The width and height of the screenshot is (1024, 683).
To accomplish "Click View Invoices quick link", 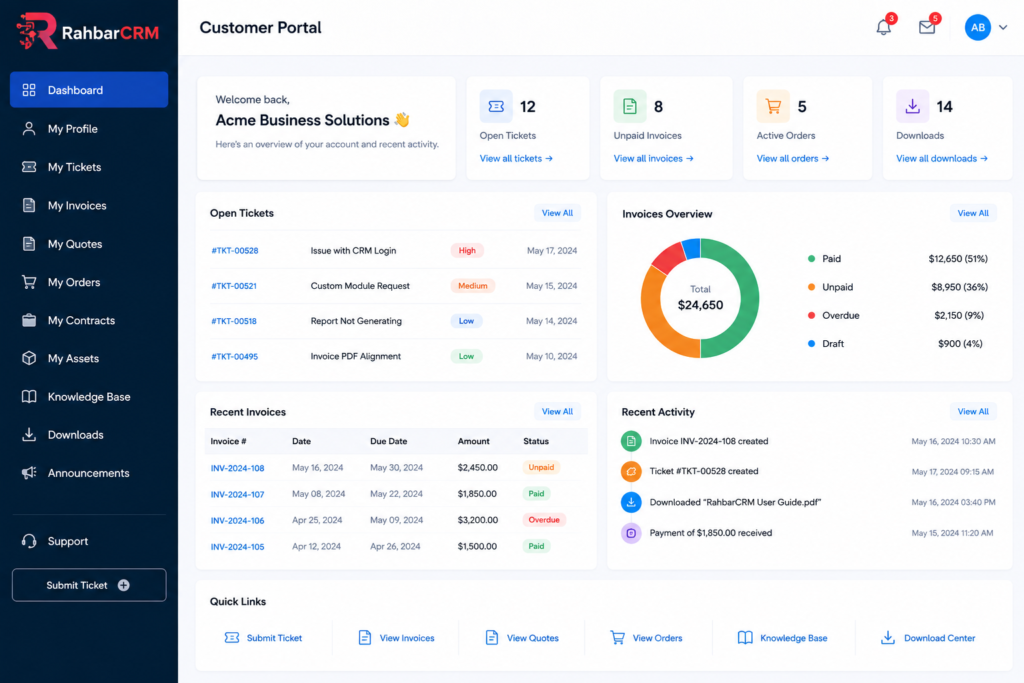I will coord(396,638).
